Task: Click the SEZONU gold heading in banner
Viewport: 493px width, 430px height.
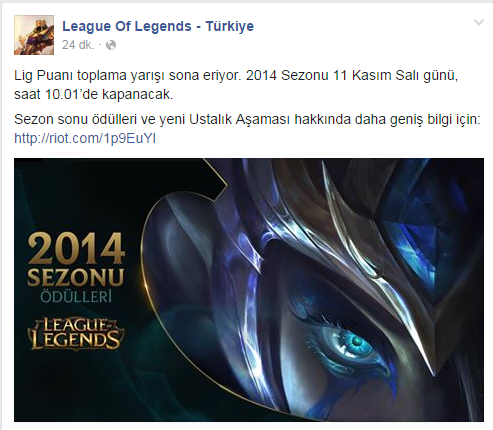Action: pos(76,277)
